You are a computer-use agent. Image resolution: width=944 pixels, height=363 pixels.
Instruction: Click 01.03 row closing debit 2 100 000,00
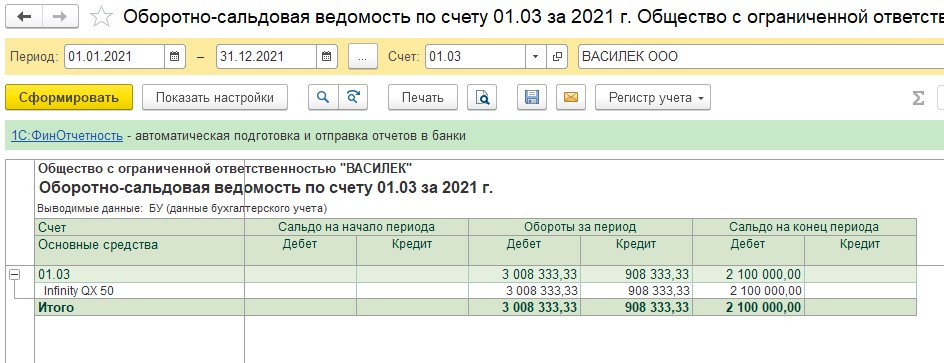748,275
